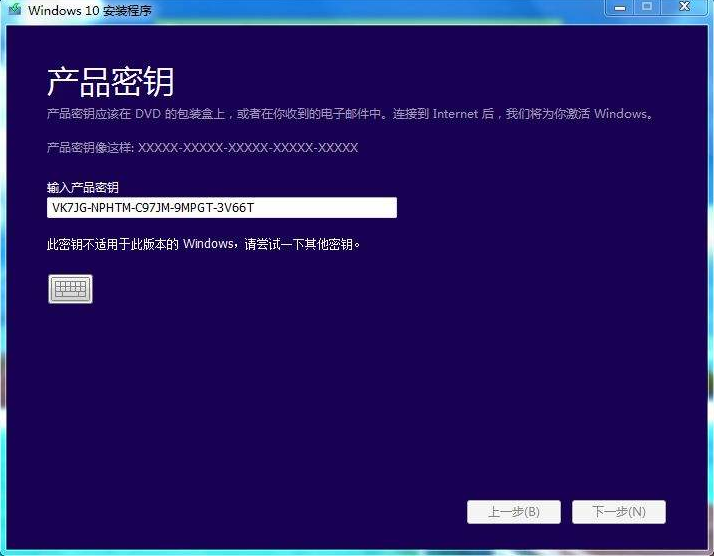
Task: Close the Windows 10 安装程序 window
Action: point(684,8)
